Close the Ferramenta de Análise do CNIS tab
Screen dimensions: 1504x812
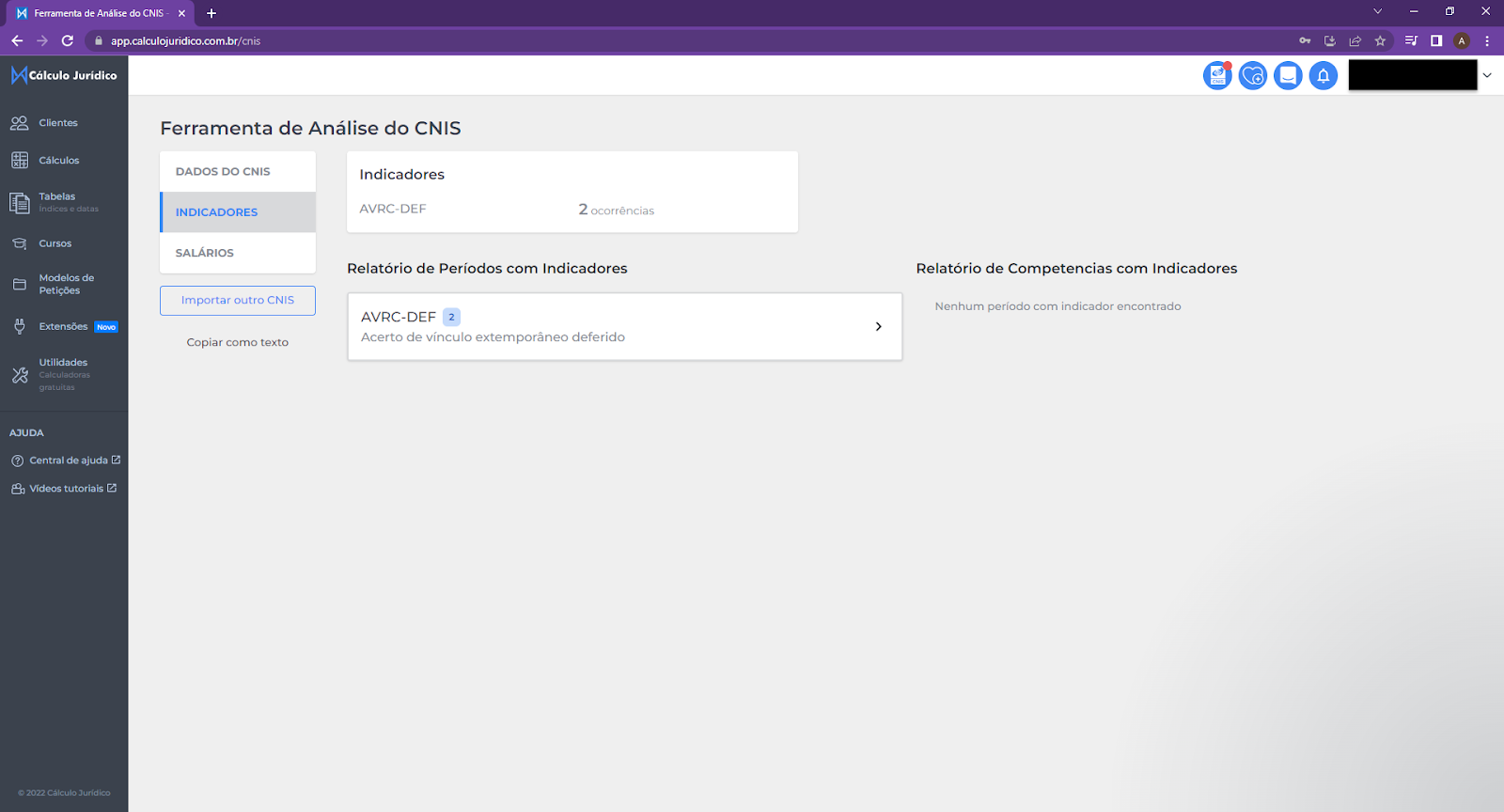(181, 13)
